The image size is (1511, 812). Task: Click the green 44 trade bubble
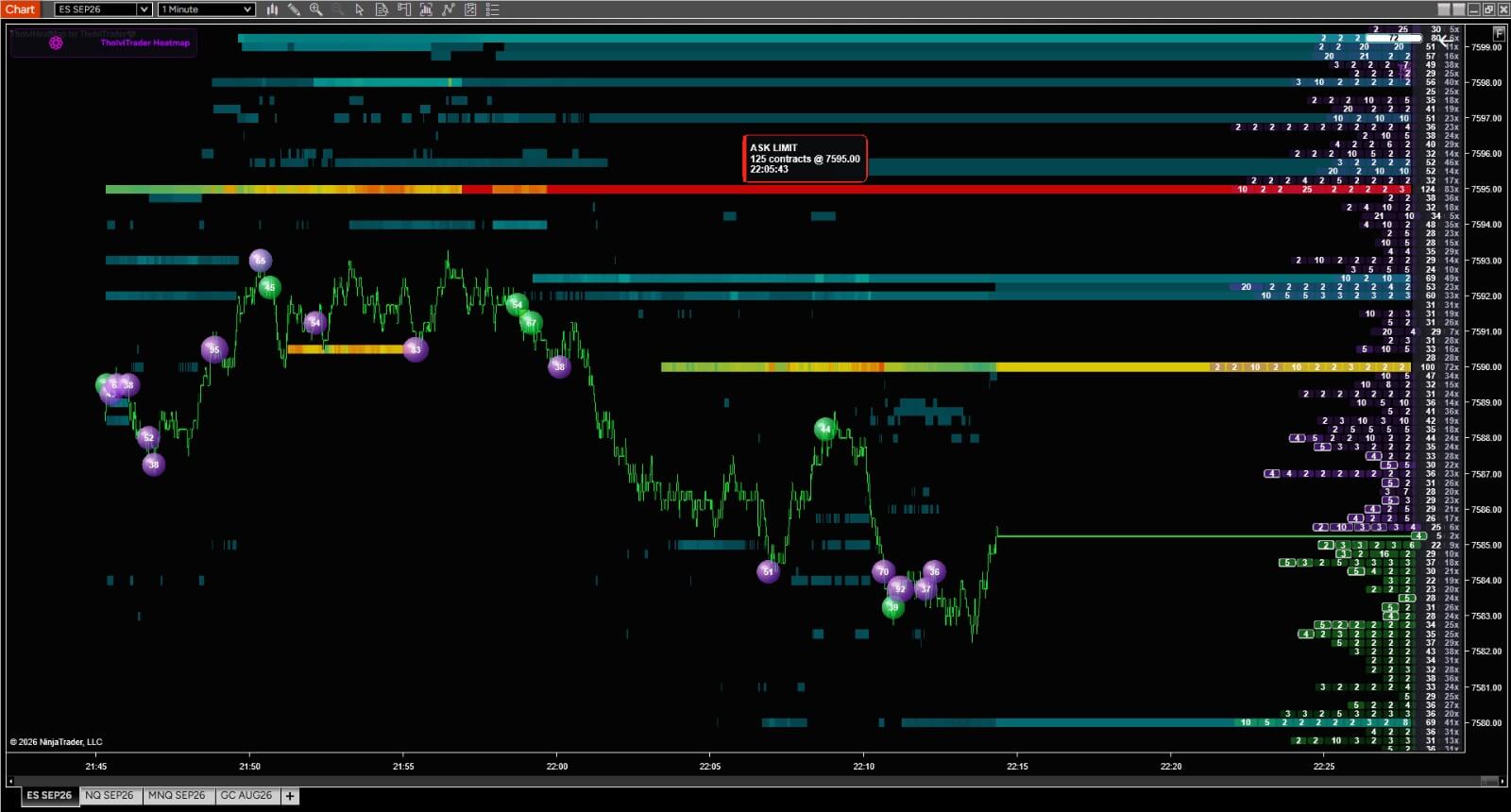coord(825,429)
